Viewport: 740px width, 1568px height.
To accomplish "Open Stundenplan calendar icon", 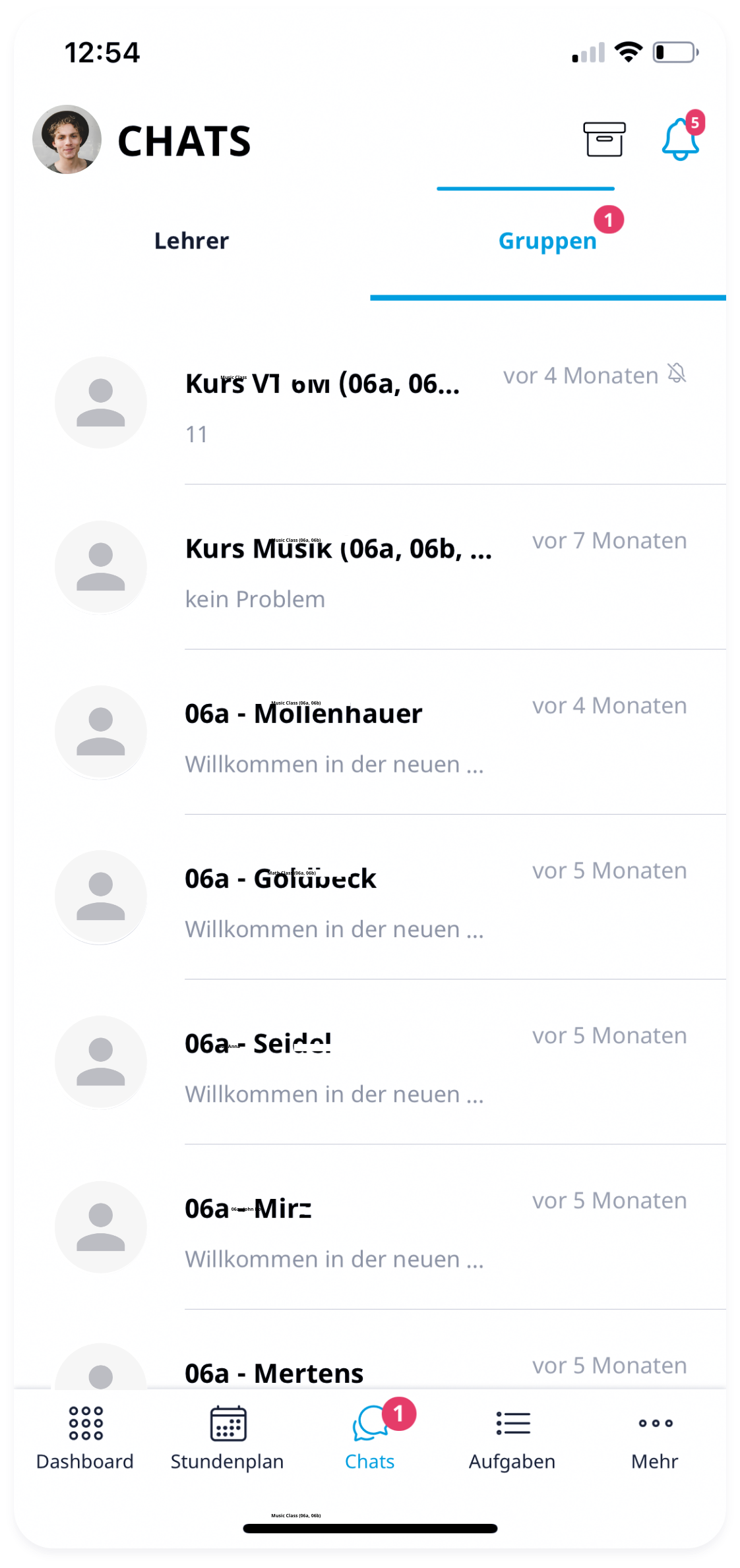I will (228, 1424).
